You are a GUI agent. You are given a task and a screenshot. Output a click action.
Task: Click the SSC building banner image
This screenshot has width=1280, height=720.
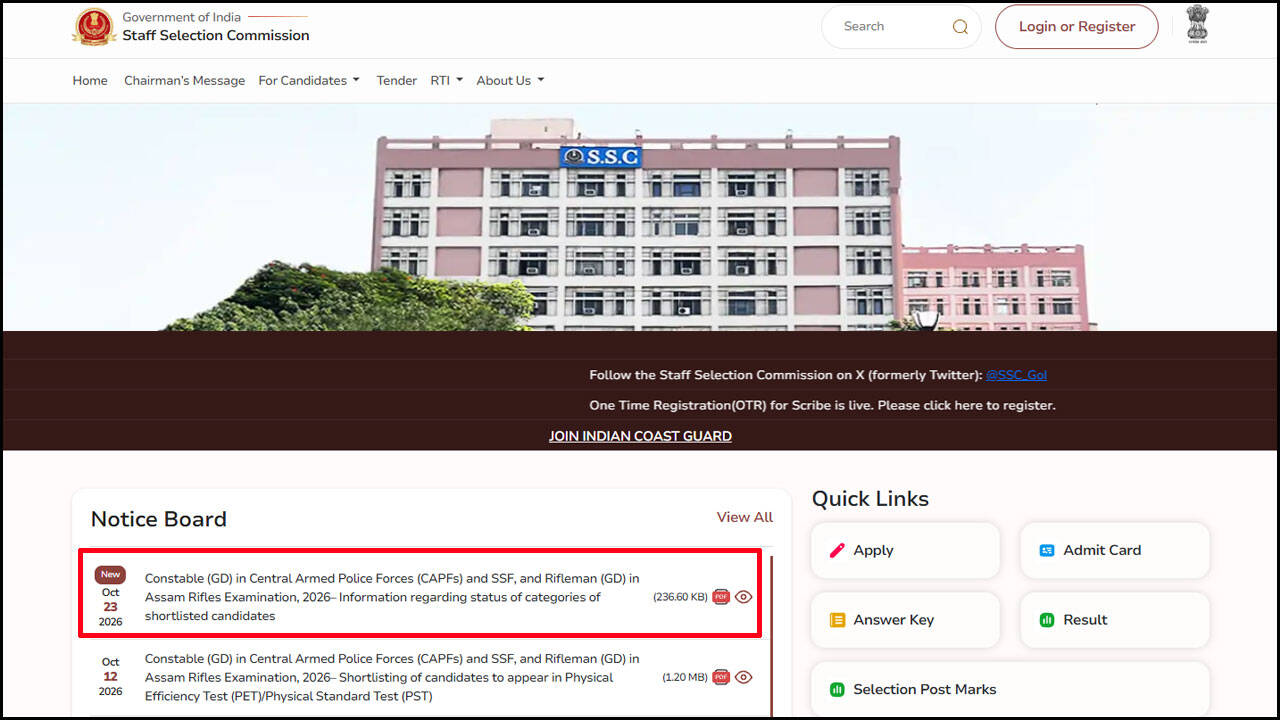pyautogui.click(x=640, y=217)
